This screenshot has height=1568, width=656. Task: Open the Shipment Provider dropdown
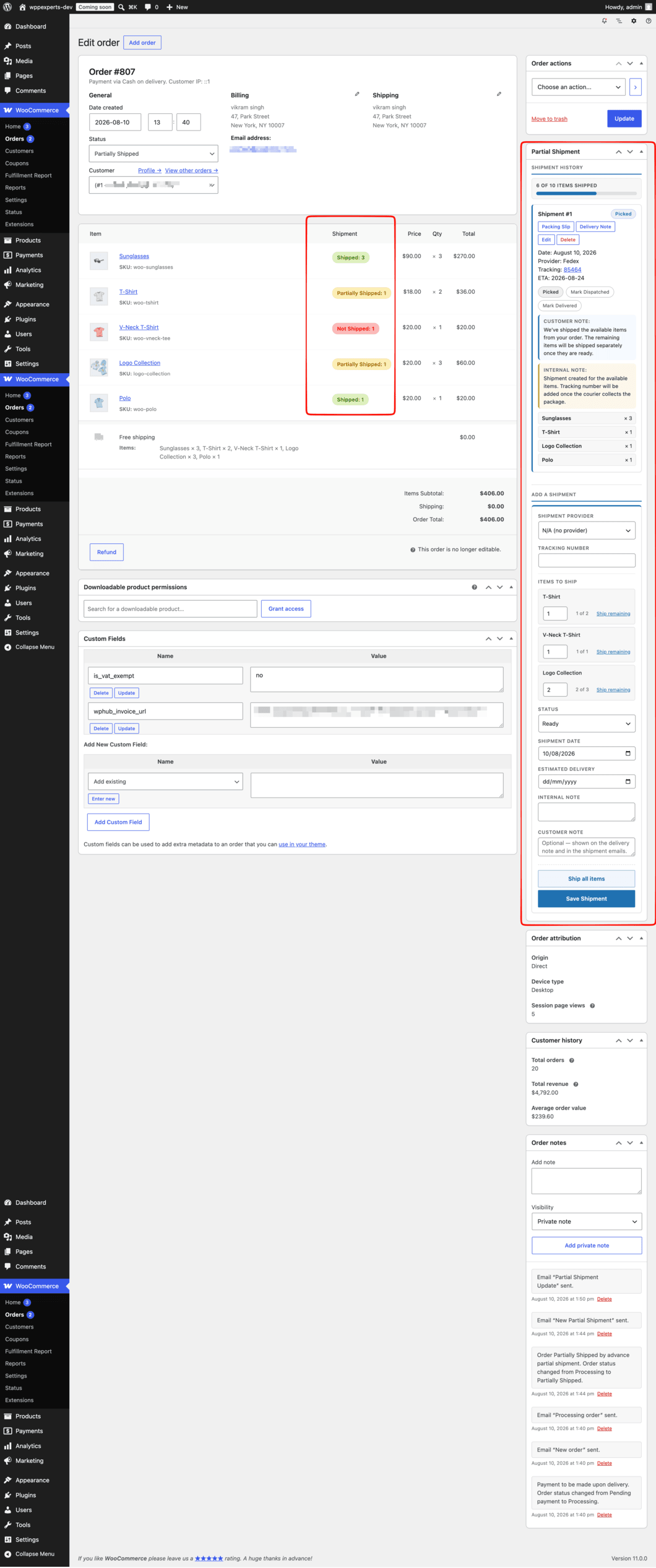point(587,530)
